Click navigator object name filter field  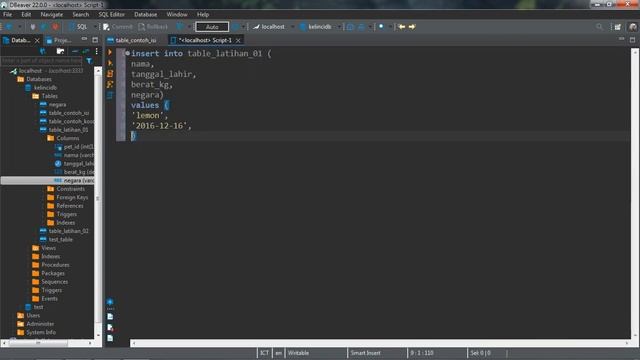point(42,60)
